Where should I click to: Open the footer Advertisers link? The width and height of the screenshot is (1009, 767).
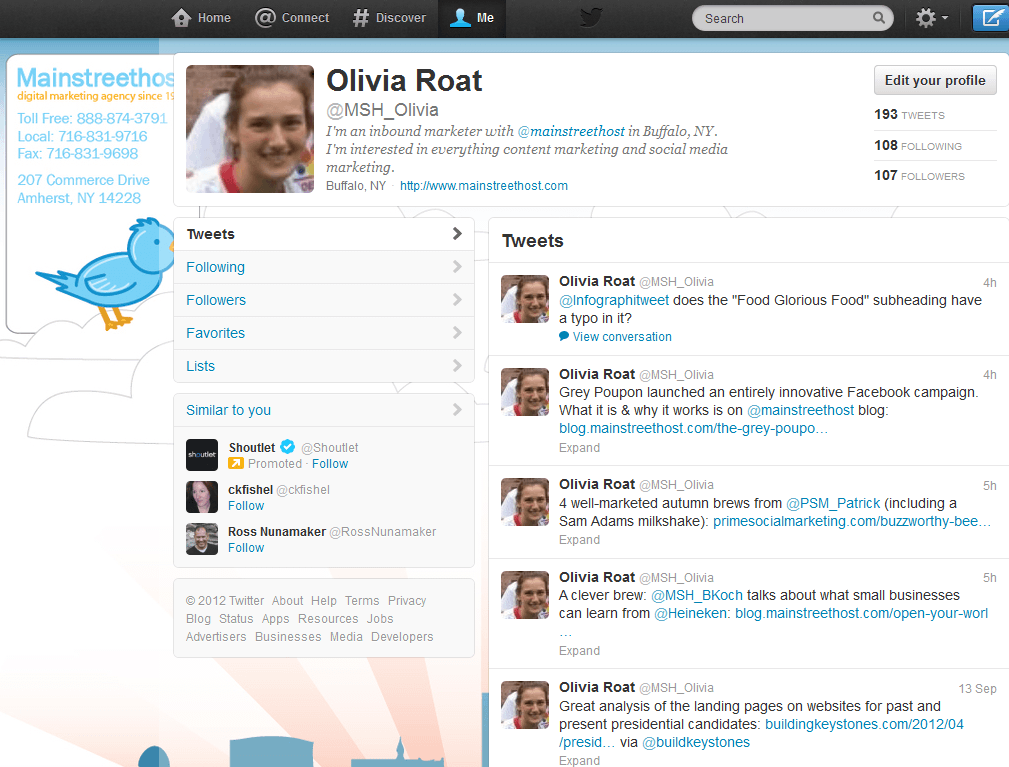[x=216, y=636]
